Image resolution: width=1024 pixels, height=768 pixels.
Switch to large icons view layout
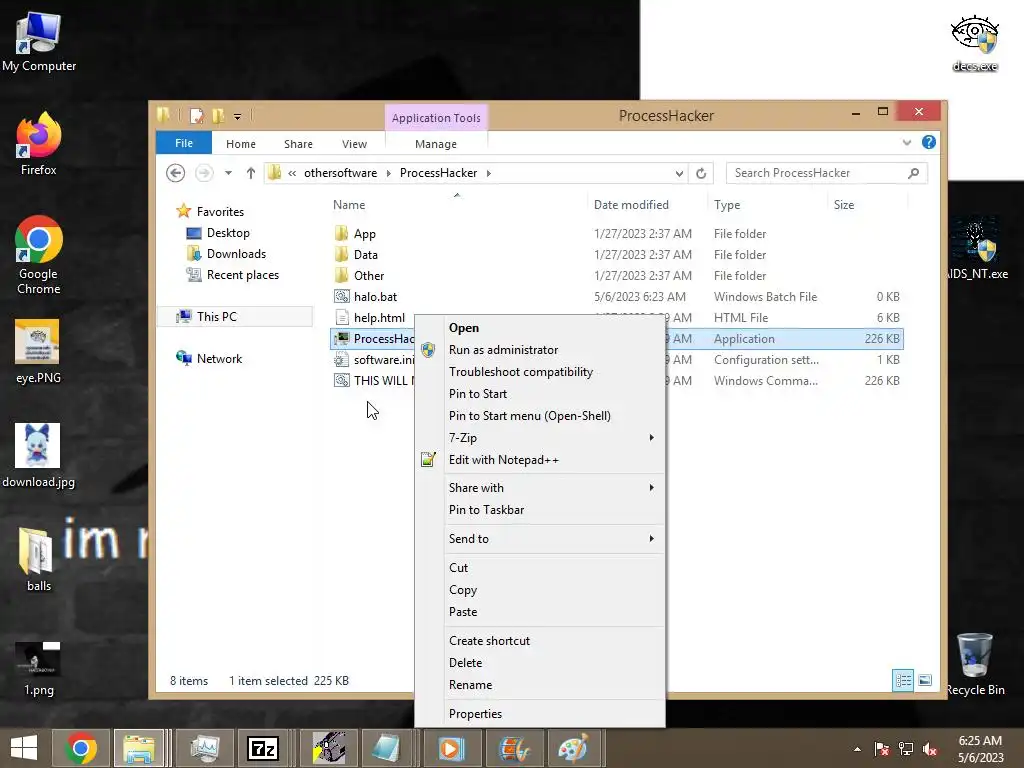pyautogui.click(x=925, y=680)
